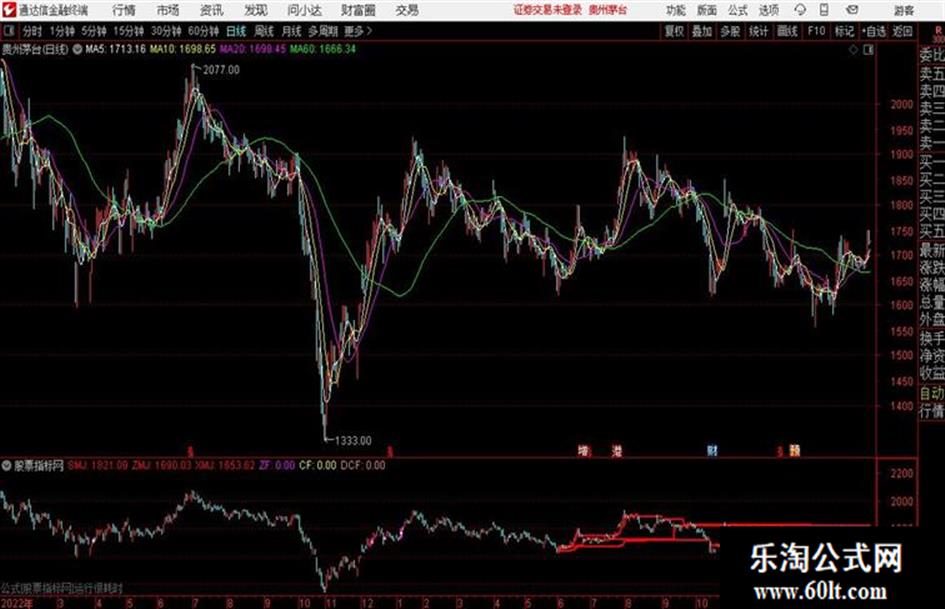Click the 通达信 red logo icon
This screenshot has height=609, width=945.
click(x=9, y=10)
